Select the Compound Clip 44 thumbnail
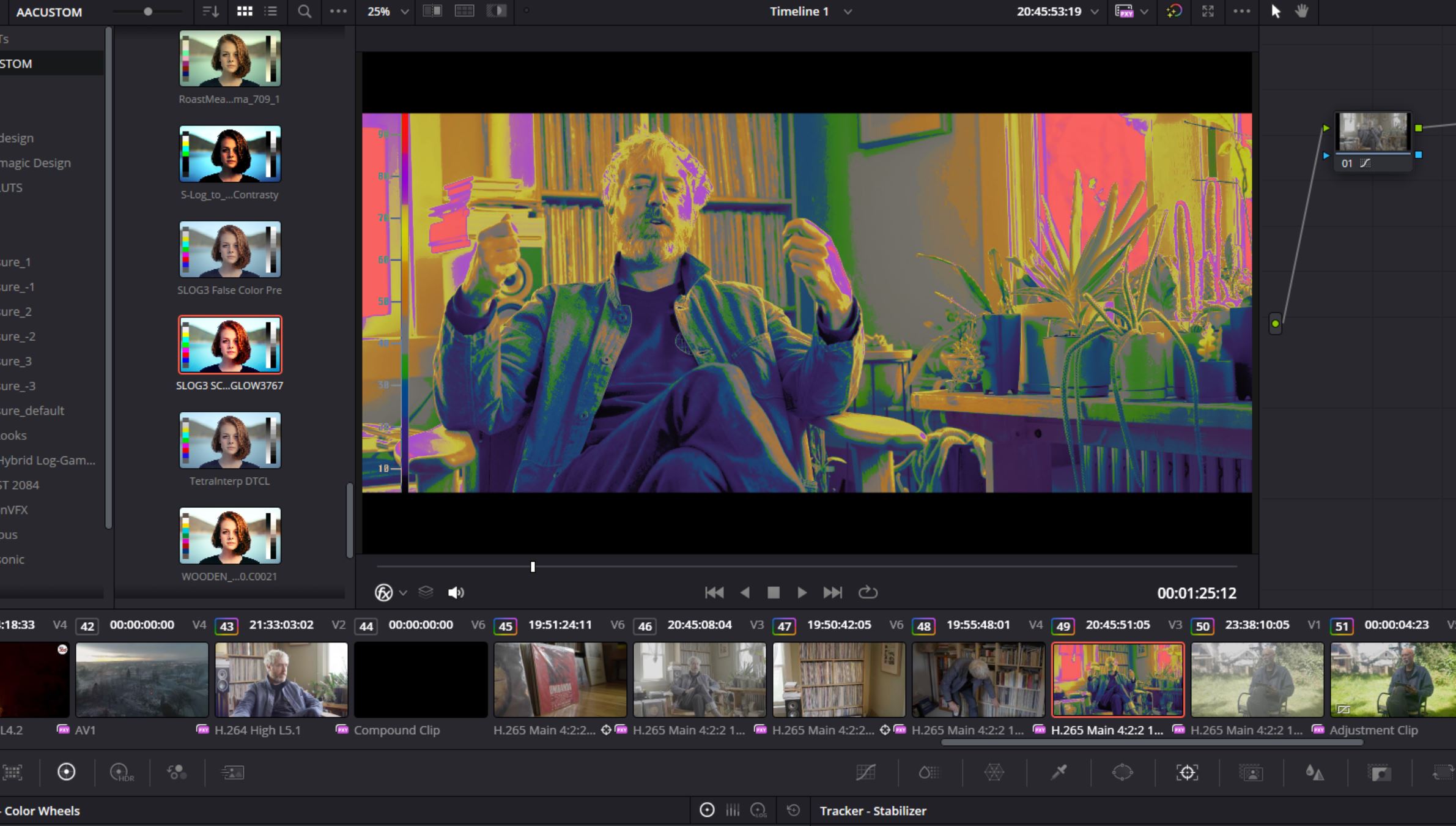 421,679
